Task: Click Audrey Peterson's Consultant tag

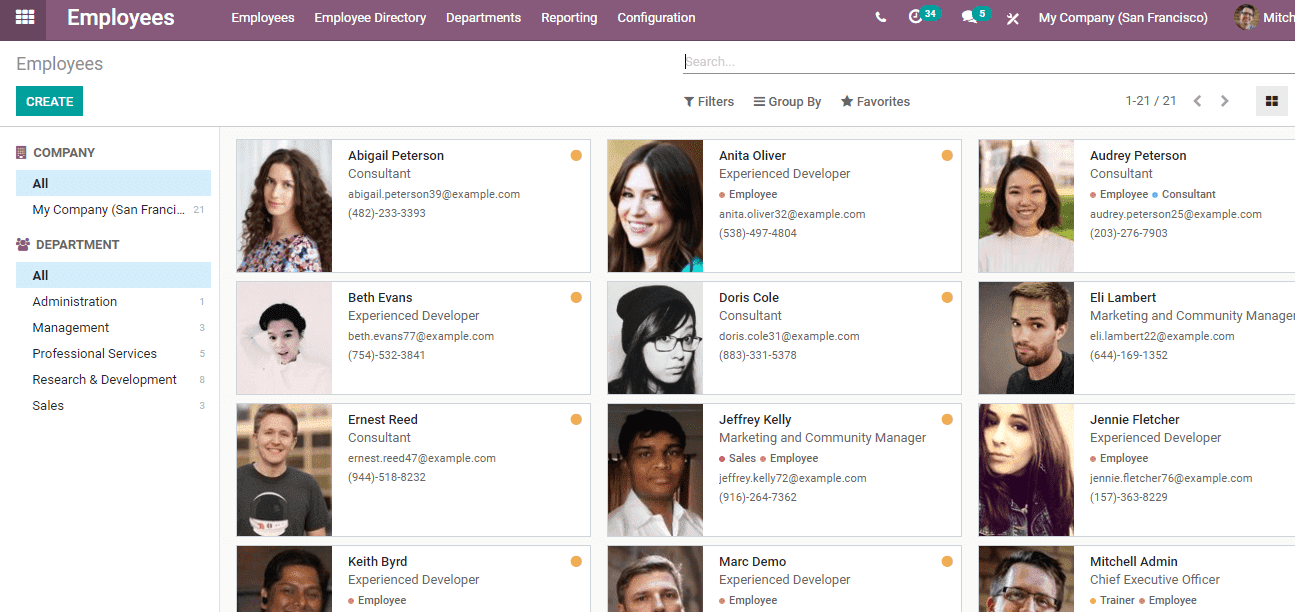Action: point(1184,194)
